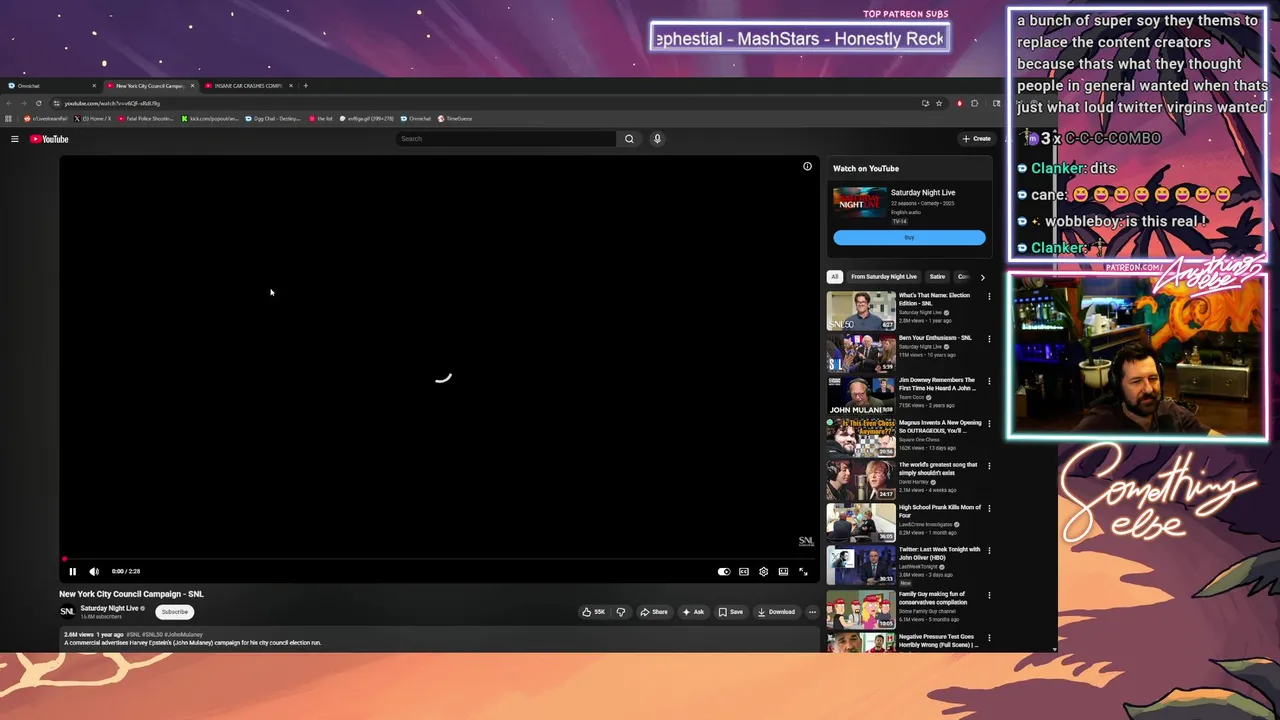Pause the video

coord(72,572)
